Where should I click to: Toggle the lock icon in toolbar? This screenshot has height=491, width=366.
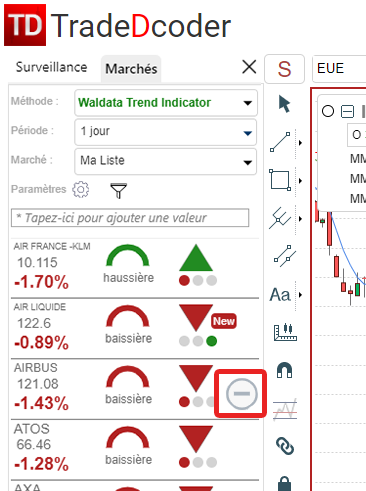tap(284, 484)
